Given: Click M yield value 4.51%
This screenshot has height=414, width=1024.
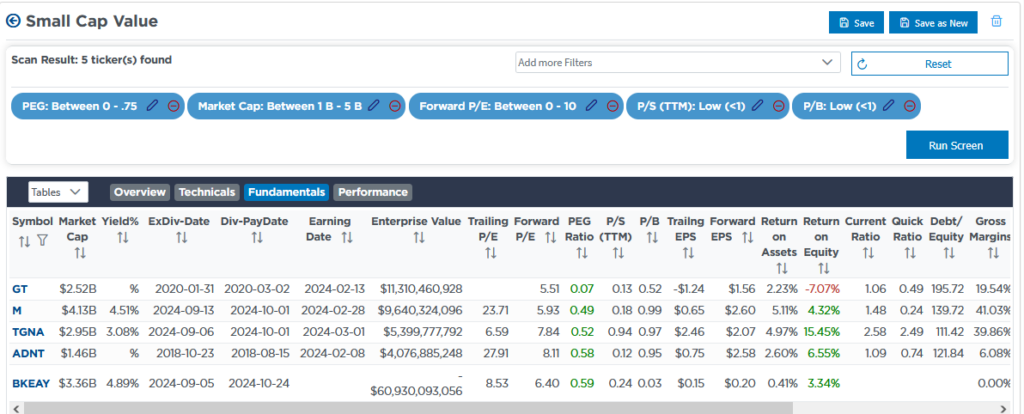Looking at the screenshot, I should coord(123,310).
